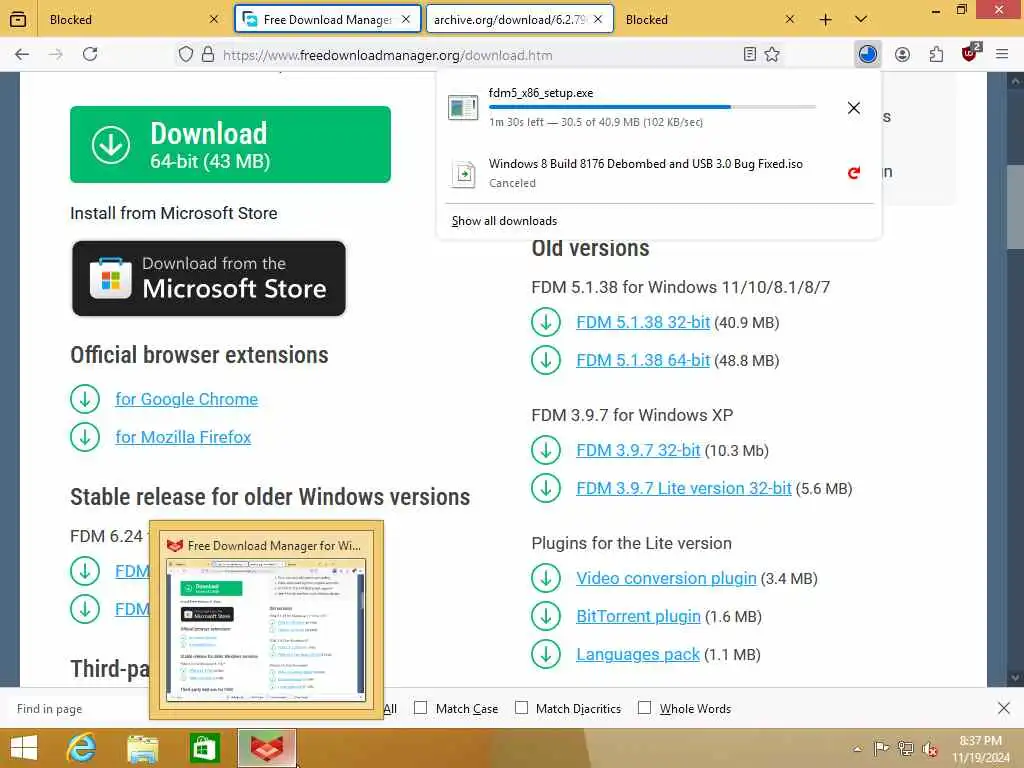Click download arrow icon beside FDM 3.9.7 32-bit
Screen dimensions: 1024x768
pyautogui.click(x=546, y=450)
